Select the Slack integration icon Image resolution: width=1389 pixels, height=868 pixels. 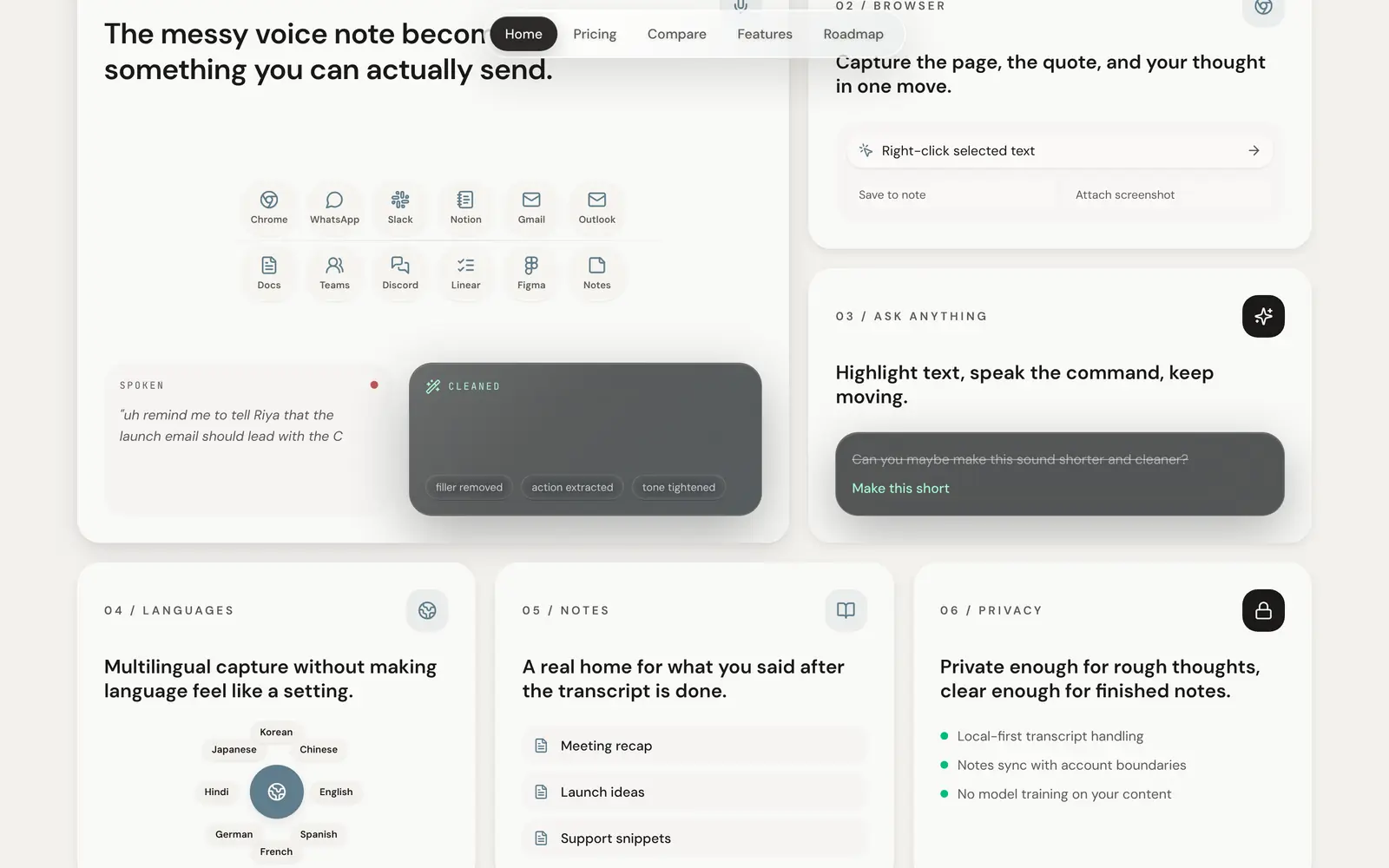coord(400,200)
